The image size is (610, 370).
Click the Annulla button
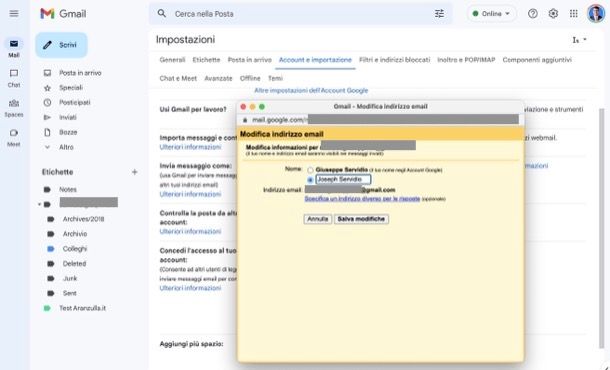(317, 219)
